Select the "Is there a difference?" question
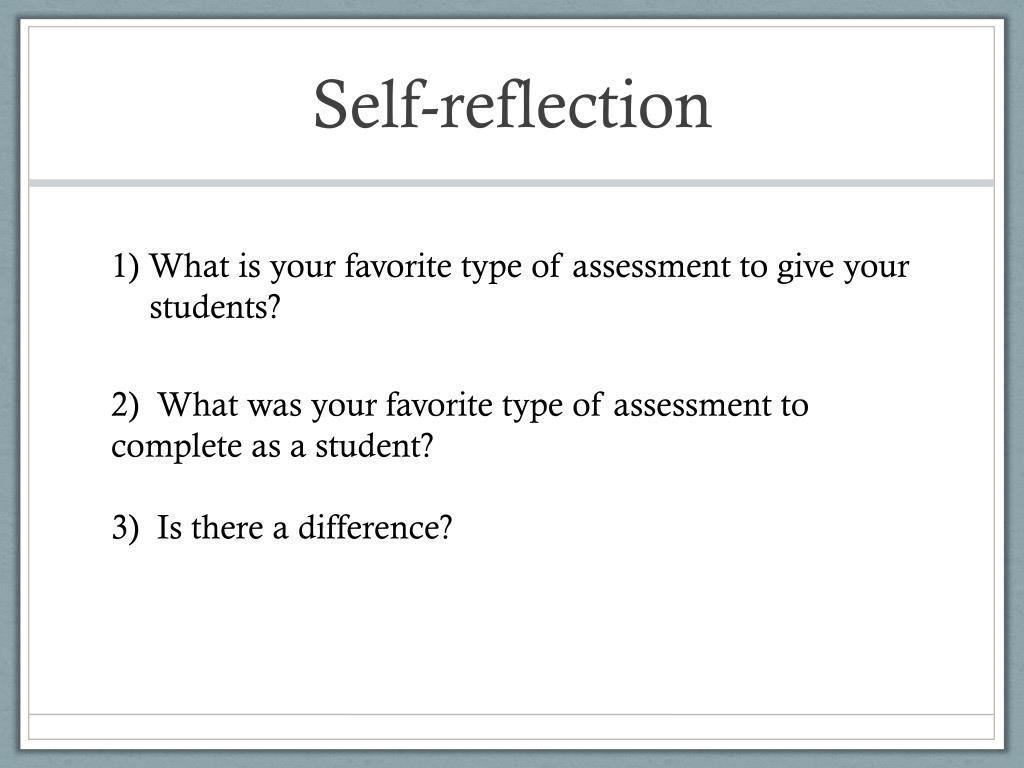Viewport: 1024px width, 768px height. [x=281, y=527]
